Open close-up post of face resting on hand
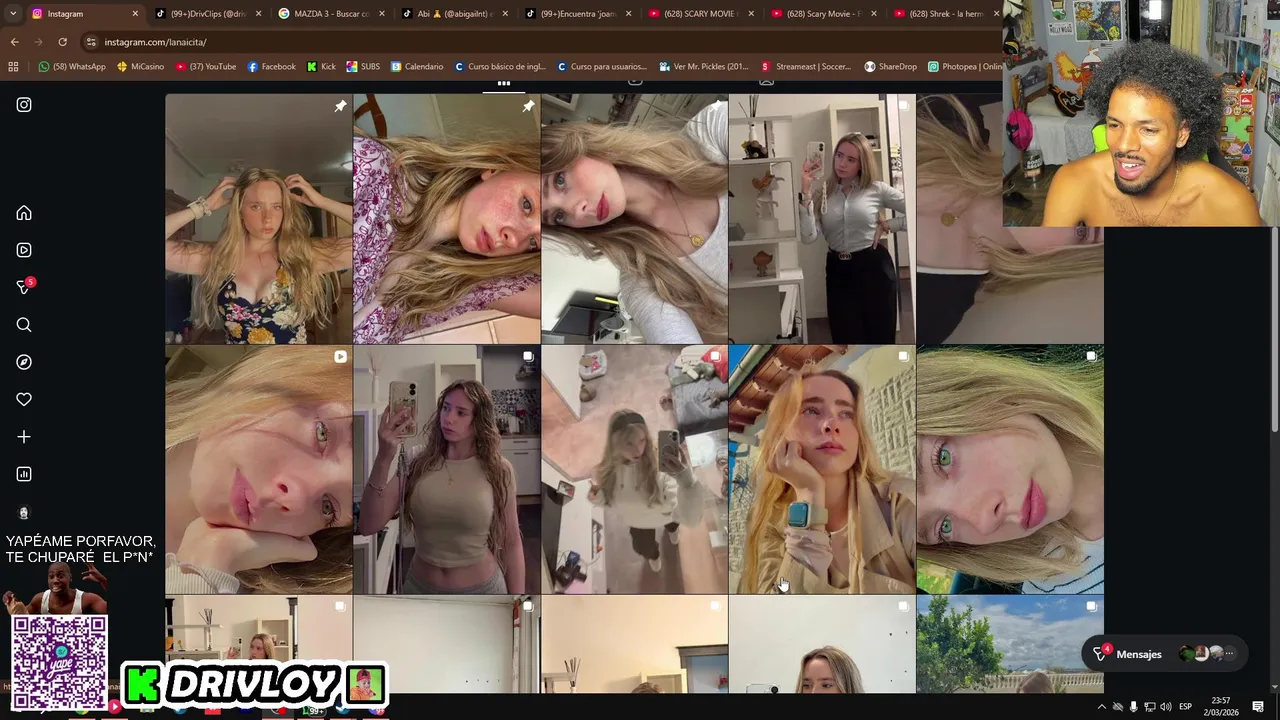The width and height of the screenshot is (1280, 720). pos(258,470)
